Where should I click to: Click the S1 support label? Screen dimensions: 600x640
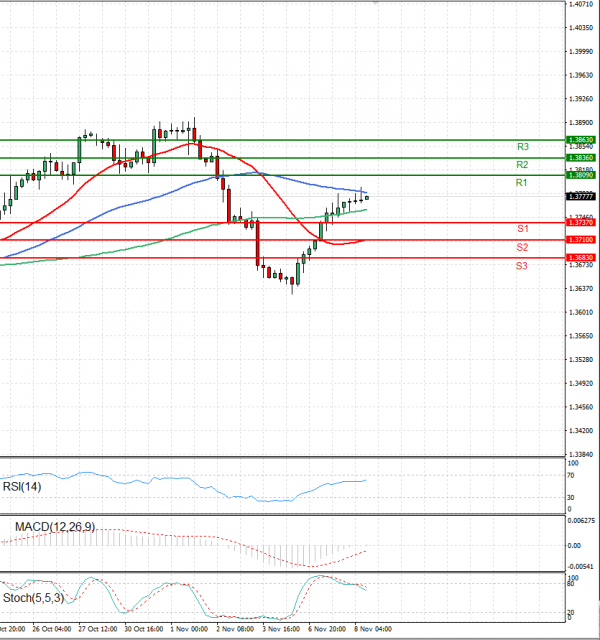[523, 229]
